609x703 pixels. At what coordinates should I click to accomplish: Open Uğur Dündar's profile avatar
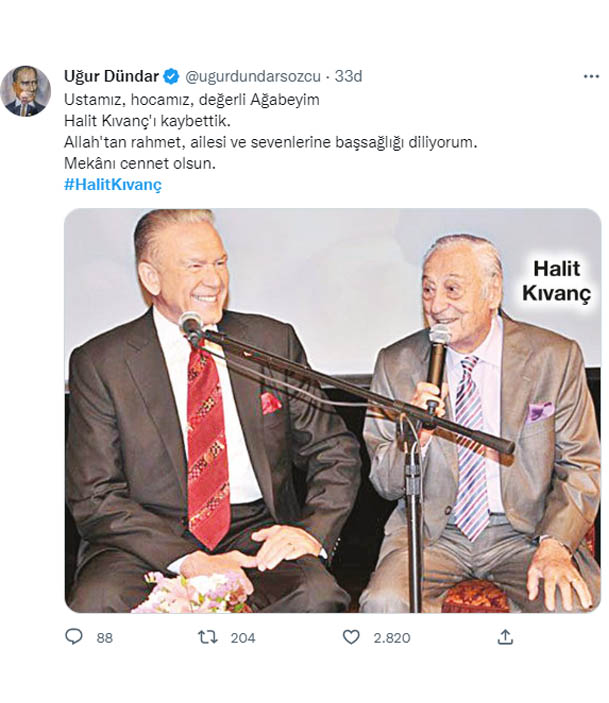(x=26, y=91)
